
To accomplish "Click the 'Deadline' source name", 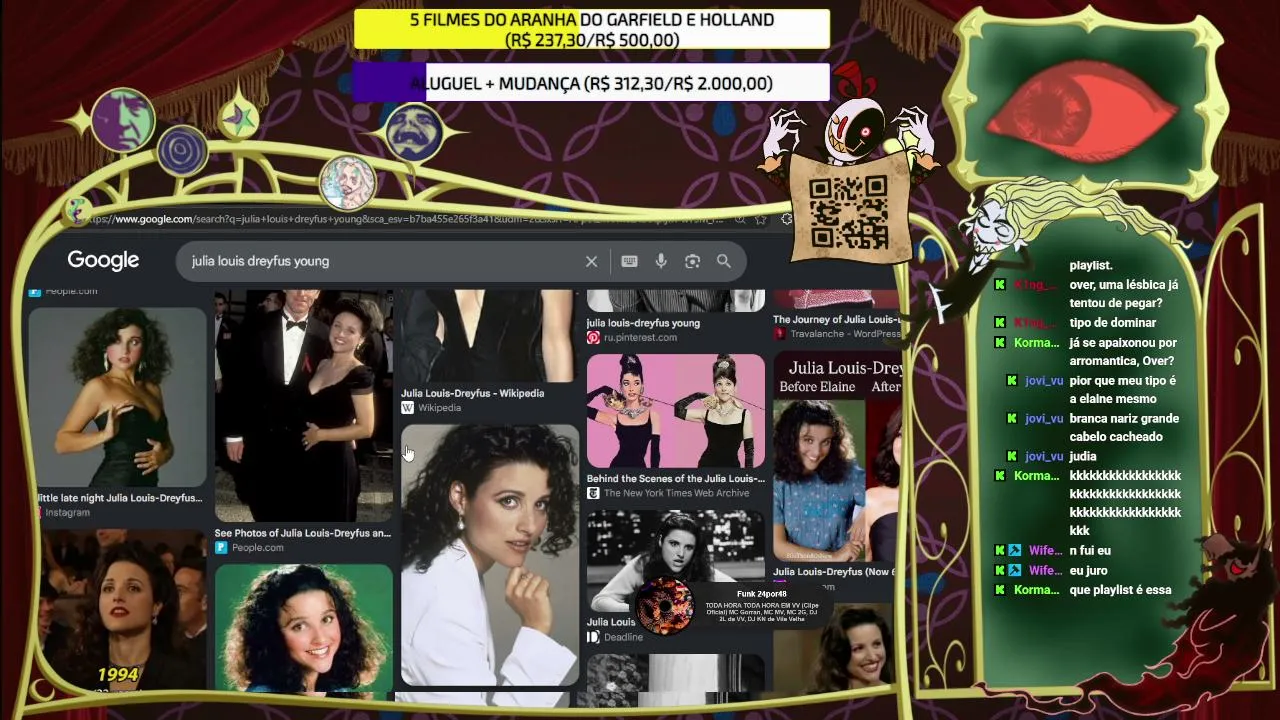I will coord(623,637).
